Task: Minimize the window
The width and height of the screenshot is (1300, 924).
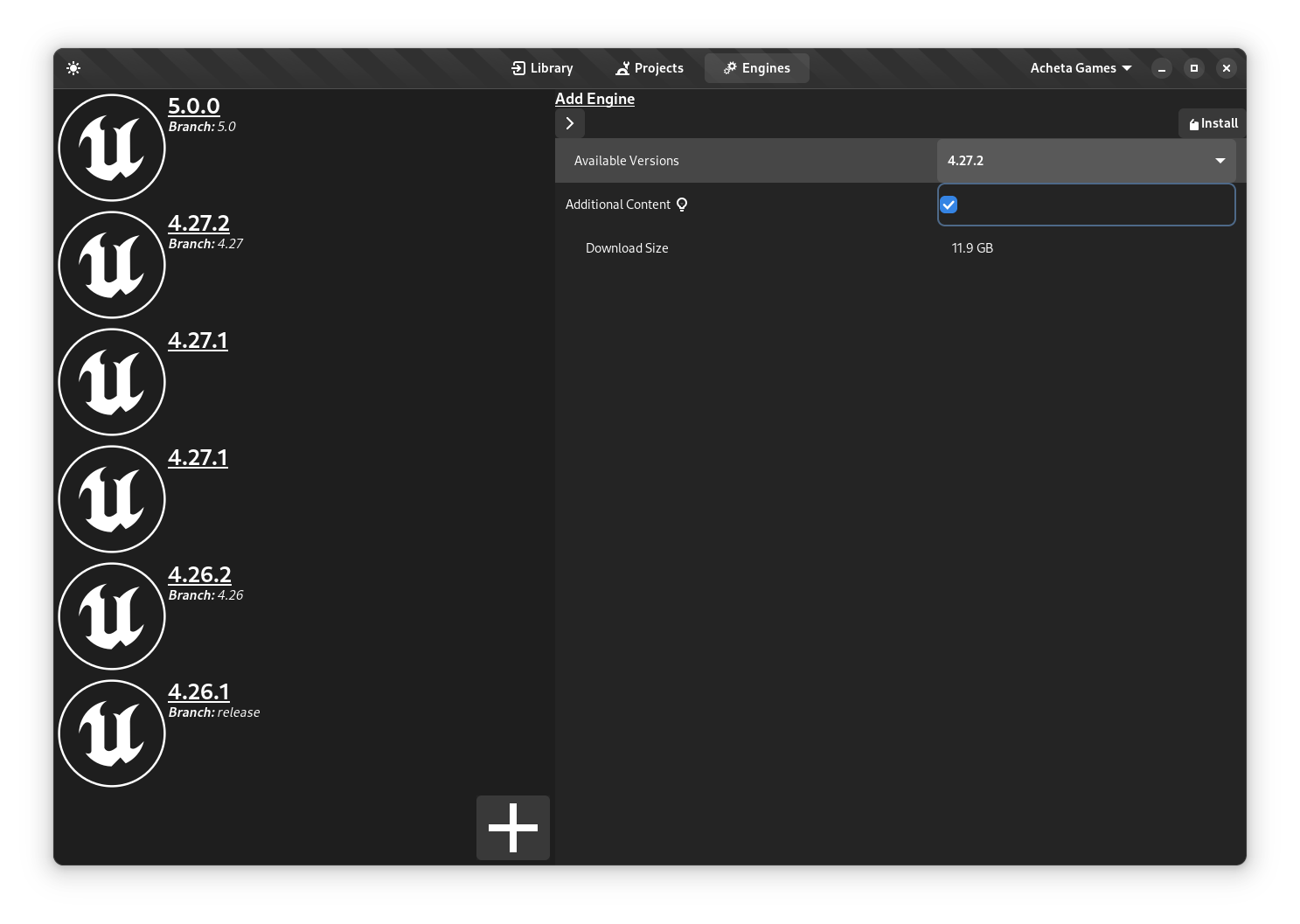Action: tap(1162, 68)
